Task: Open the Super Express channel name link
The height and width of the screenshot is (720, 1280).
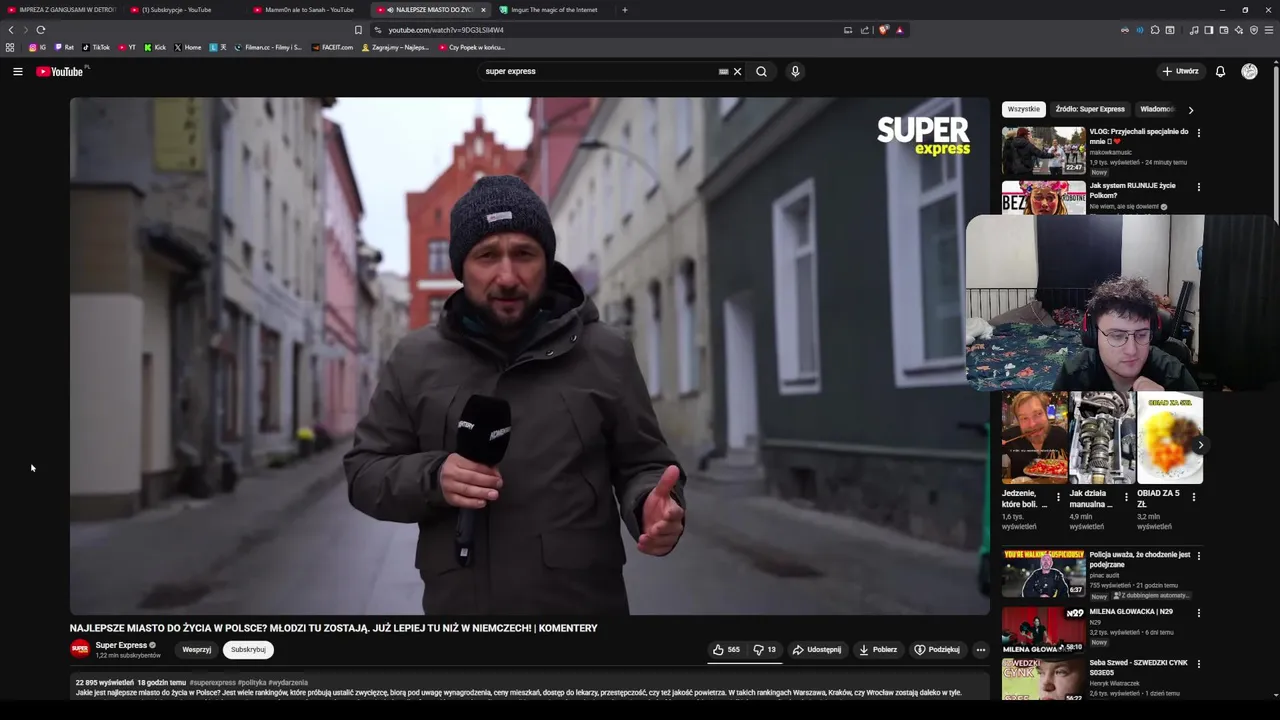Action: point(121,645)
